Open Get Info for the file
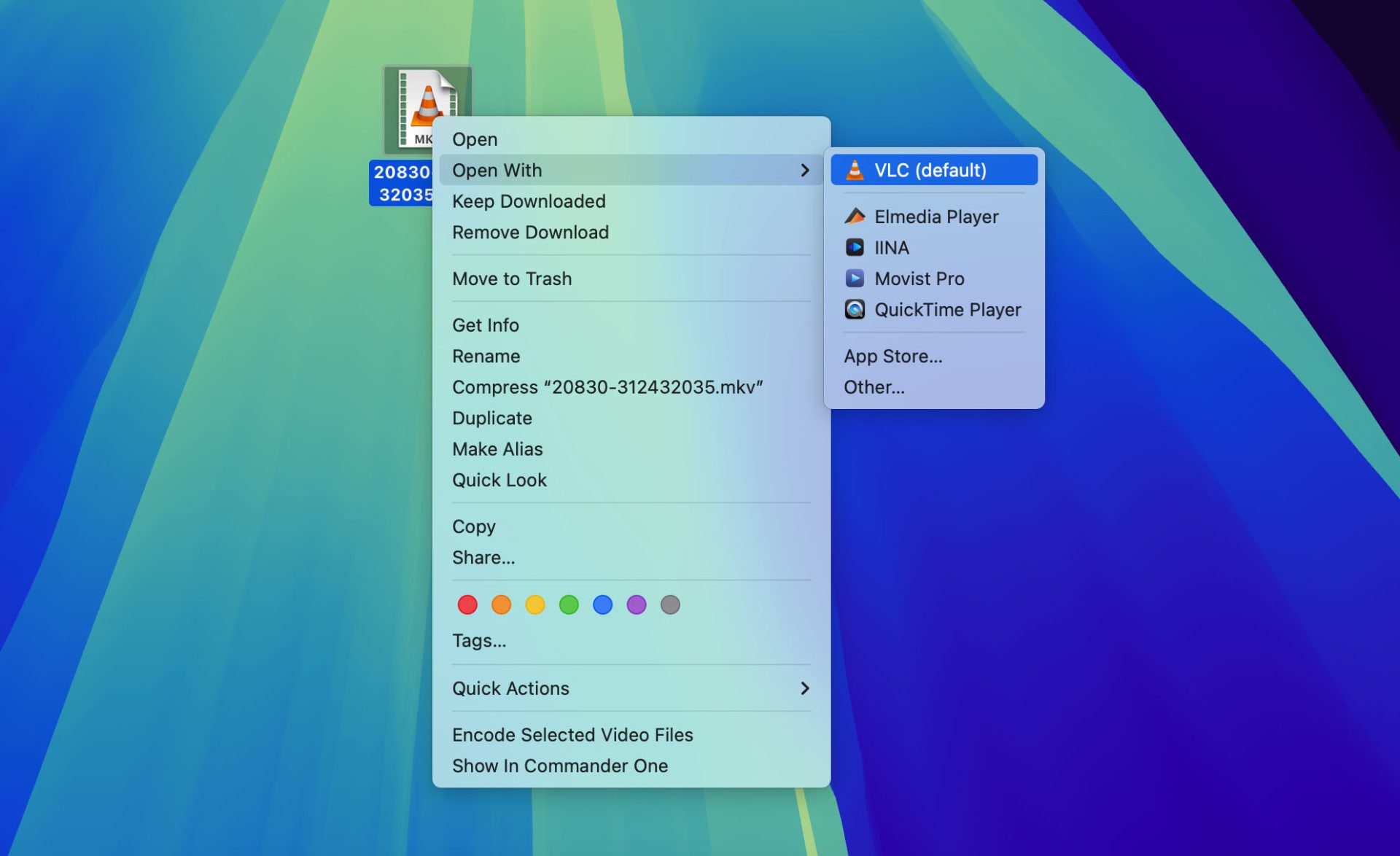Image resolution: width=1400 pixels, height=856 pixels. pos(486,325)
